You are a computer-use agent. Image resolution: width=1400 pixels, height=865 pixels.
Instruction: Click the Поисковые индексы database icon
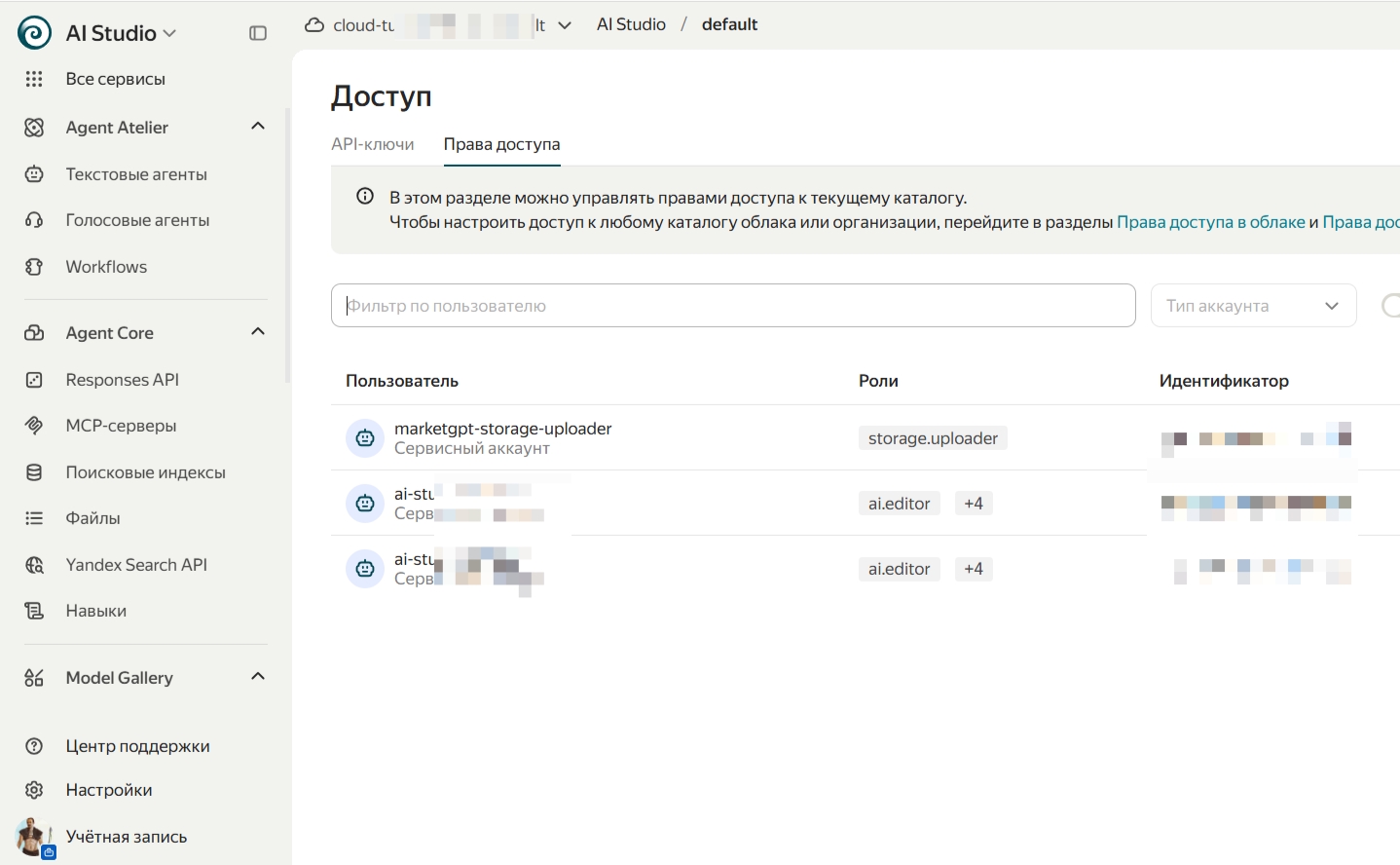[34, 472]
